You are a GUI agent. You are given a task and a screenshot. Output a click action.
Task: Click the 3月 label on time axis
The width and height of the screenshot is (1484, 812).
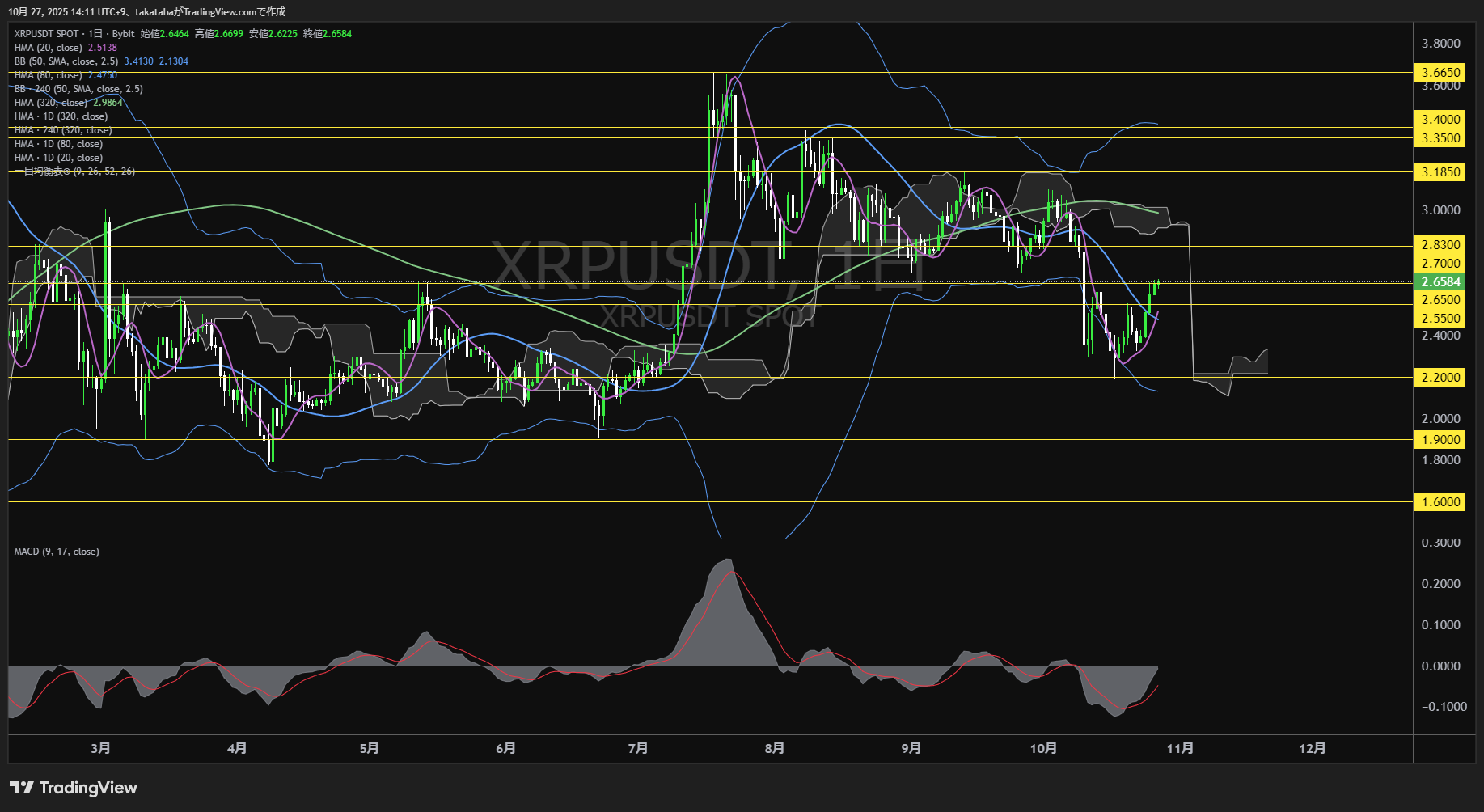pos(100,748)
